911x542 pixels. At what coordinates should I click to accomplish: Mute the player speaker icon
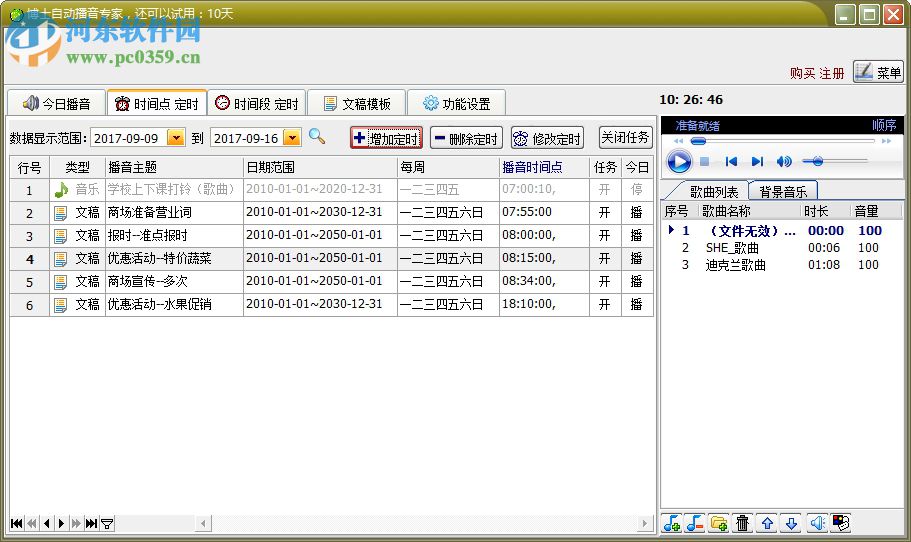tap(784, 161)
